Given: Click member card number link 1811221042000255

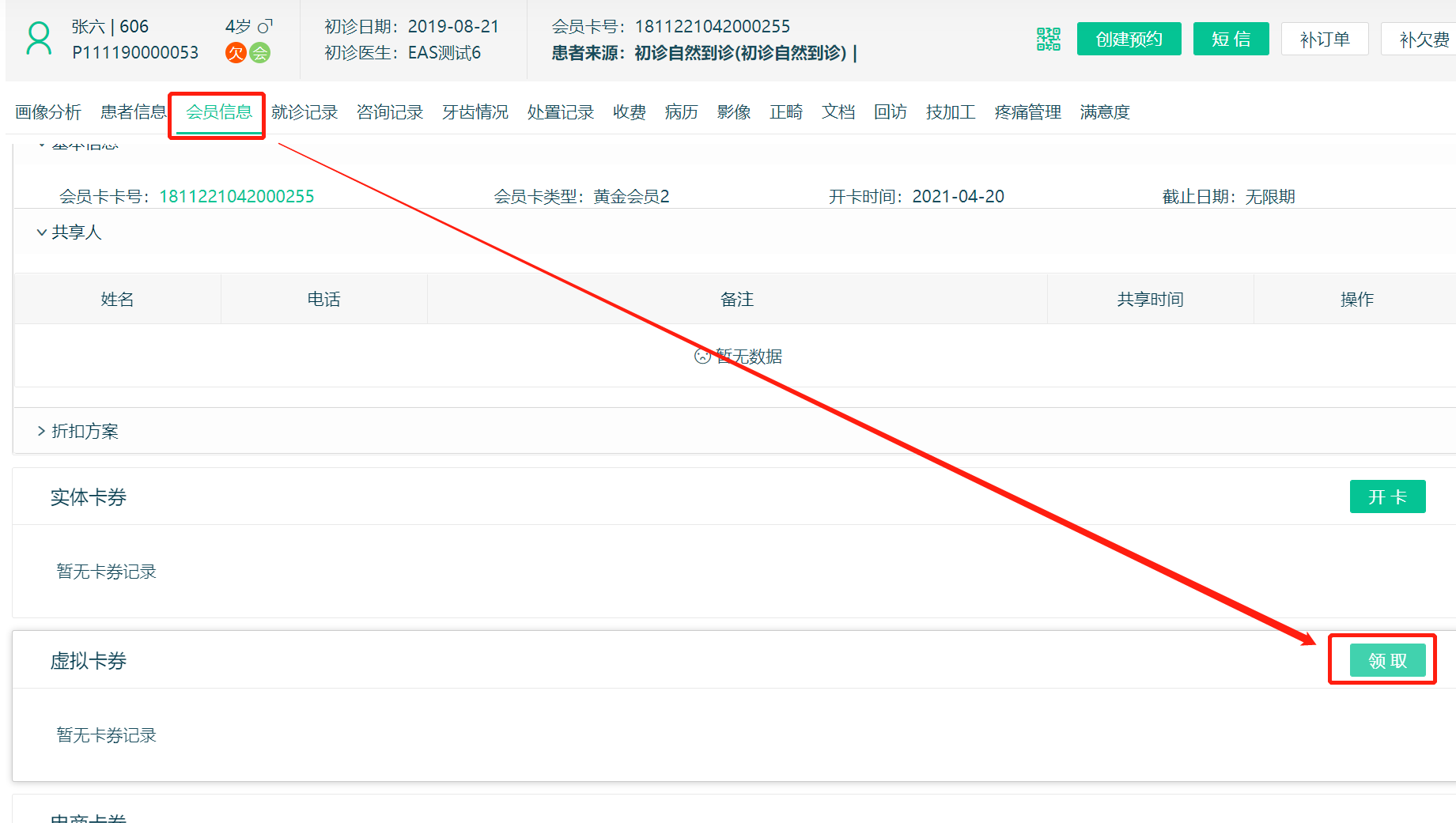Looking at the screenshot, I should (236, 196).
